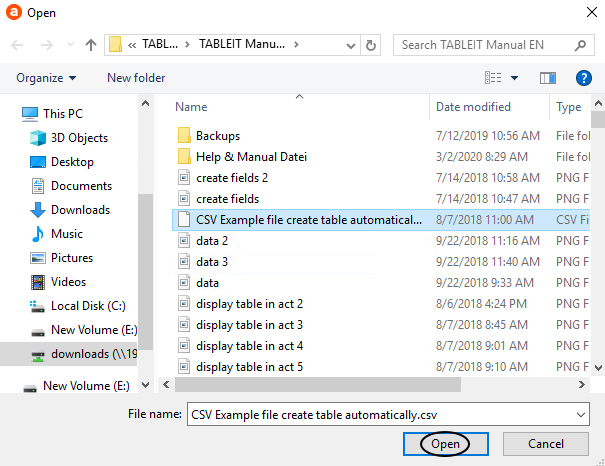Click the 7/12/2019 10:56 AM date cell

pos(488,136)
